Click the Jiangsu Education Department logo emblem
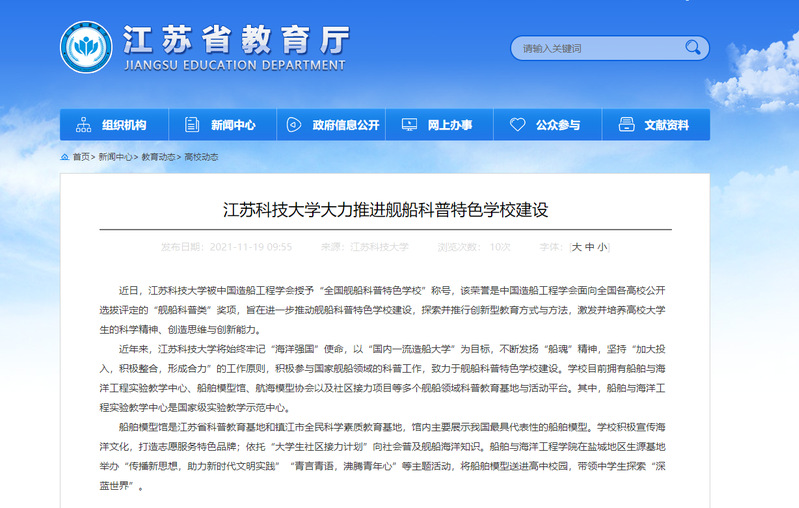Viewport: 799px width, 508px height. (x=86, y=47)
